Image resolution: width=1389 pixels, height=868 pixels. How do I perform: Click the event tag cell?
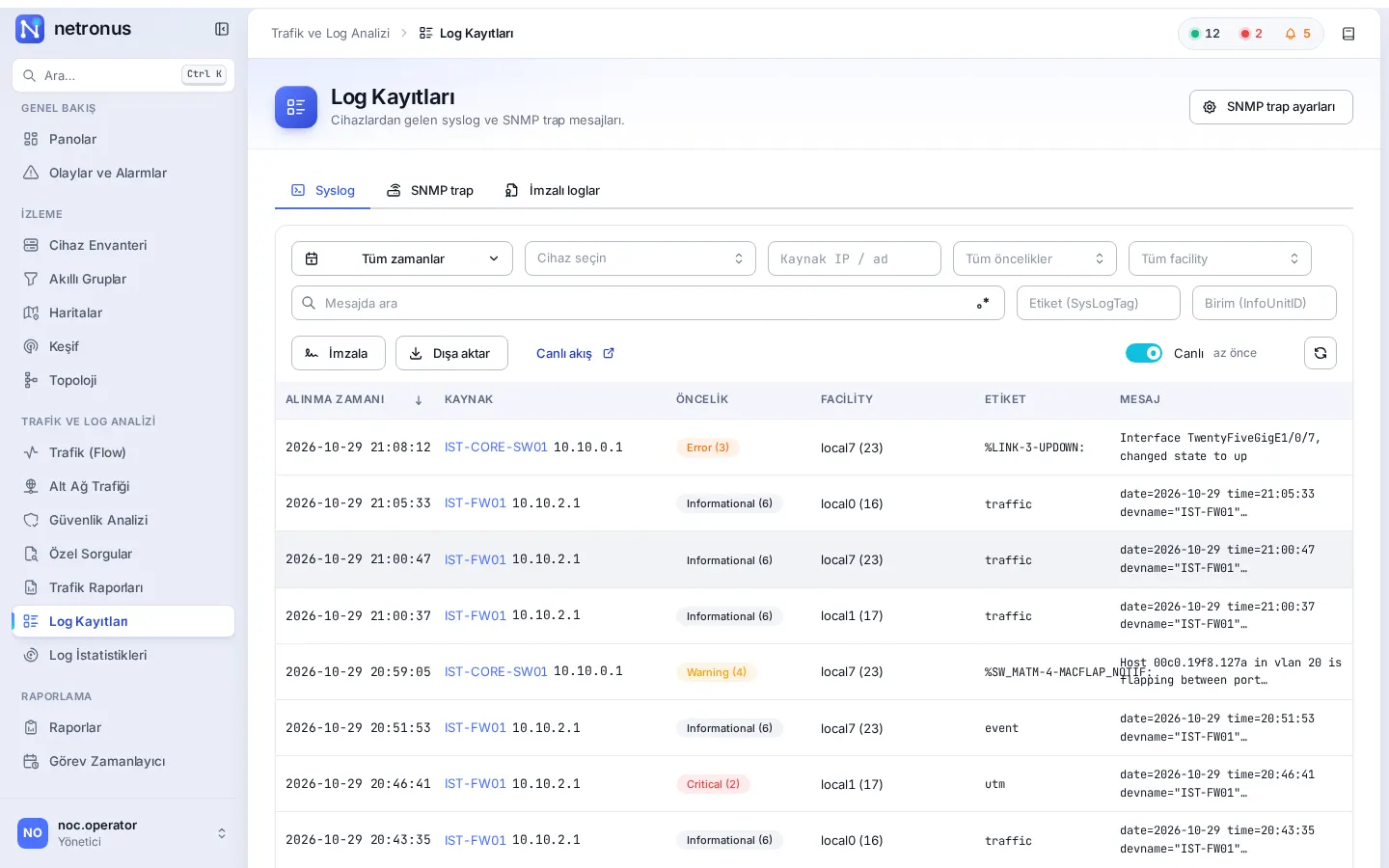[1001, 728]
